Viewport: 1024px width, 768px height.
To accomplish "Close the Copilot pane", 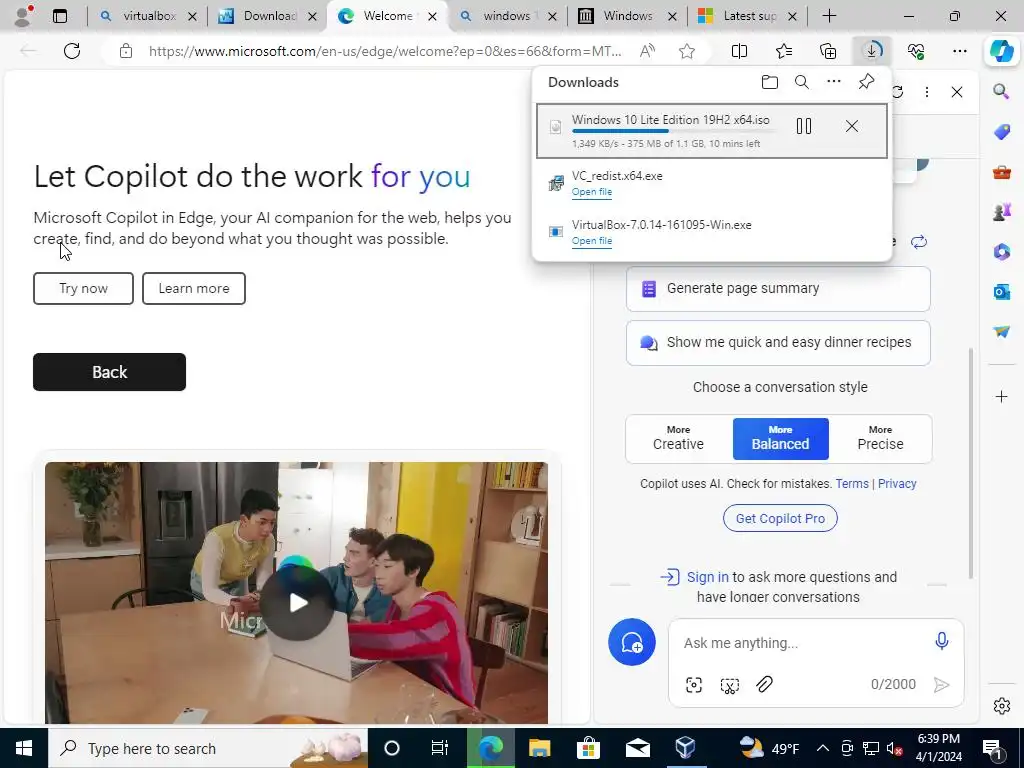I will [x=957, y=92].
